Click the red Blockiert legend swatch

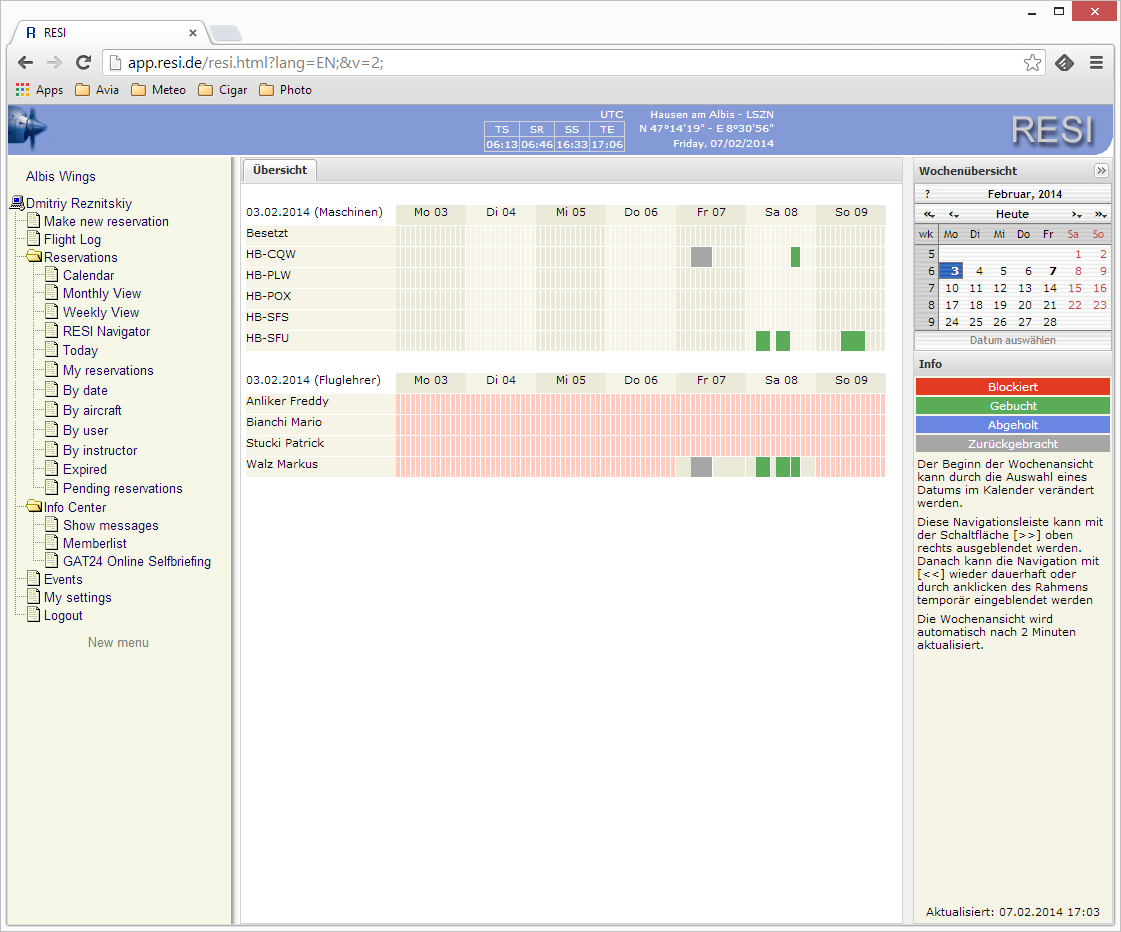(1012, 387)
